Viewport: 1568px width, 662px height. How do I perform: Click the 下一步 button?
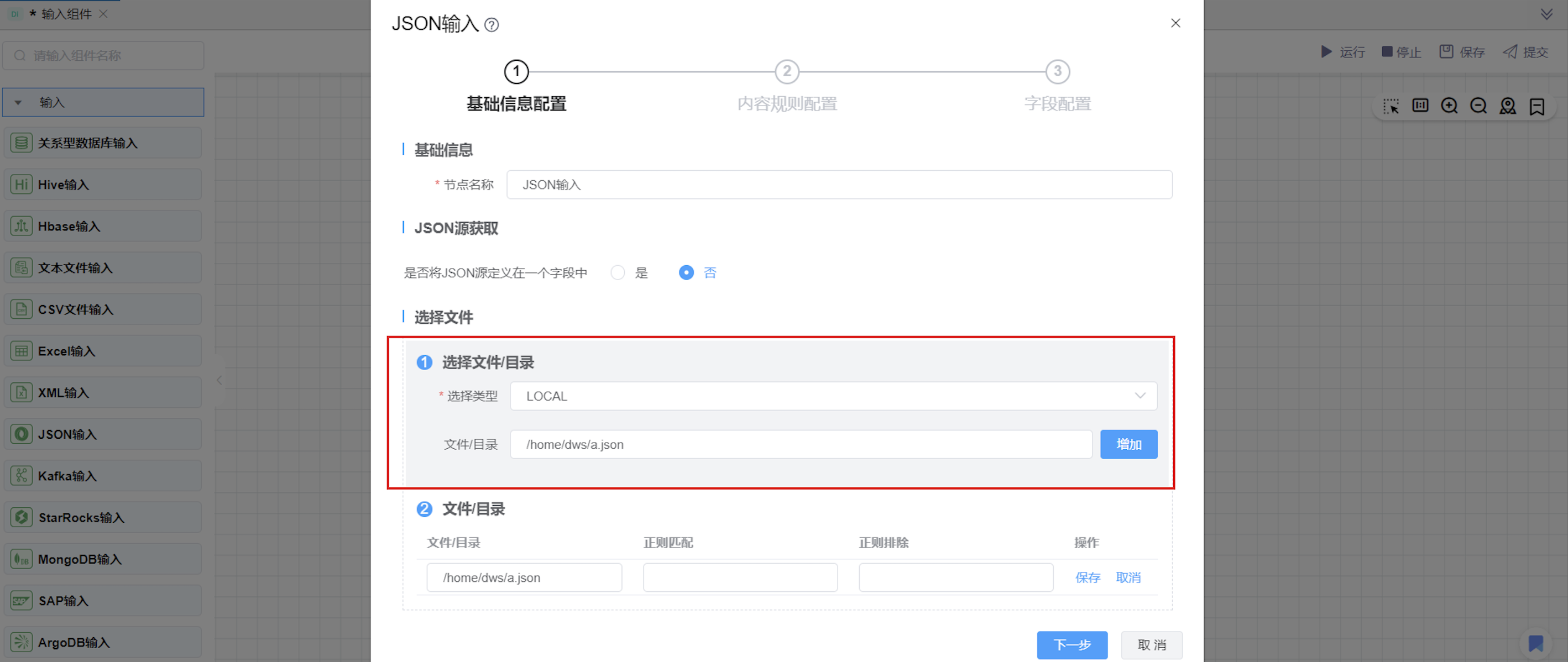pyautogui.click(x=1072, y=645)
